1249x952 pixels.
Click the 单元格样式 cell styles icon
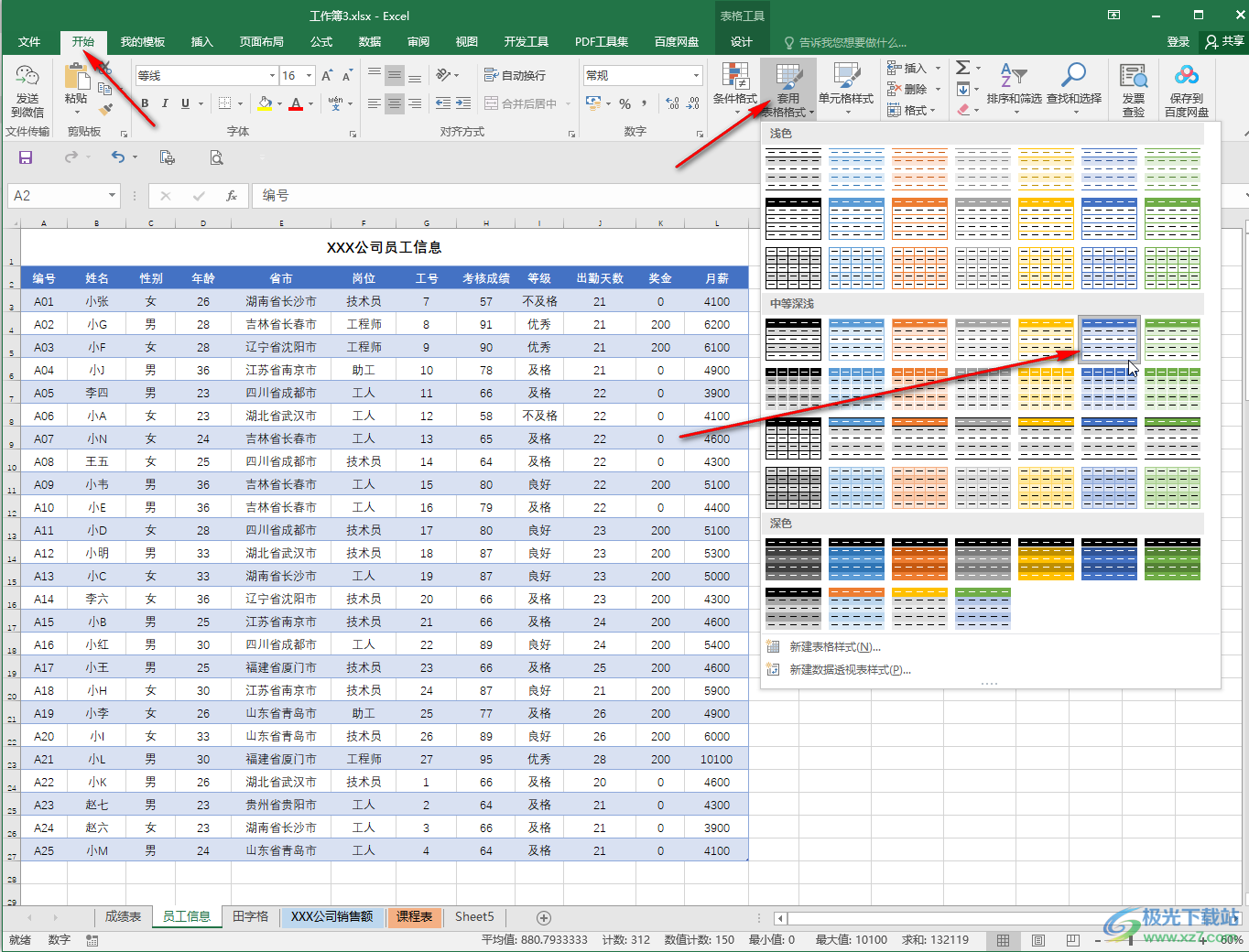[846, 77]
